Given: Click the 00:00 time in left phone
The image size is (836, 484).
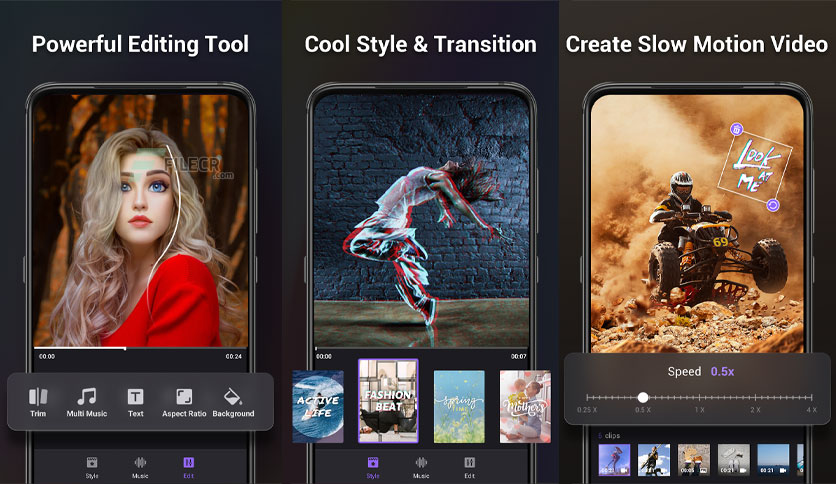Looking at the screenshot, I should point(47,356).
